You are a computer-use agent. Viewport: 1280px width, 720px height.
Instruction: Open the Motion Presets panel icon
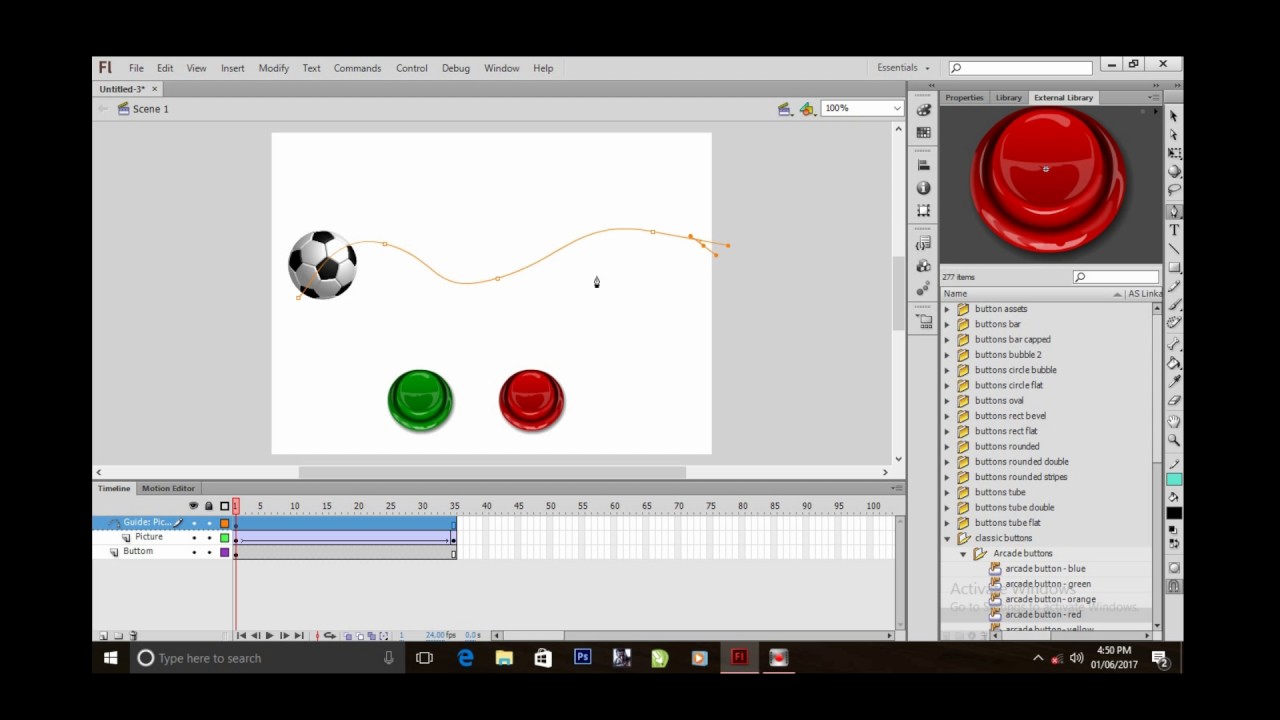[923, 289]
